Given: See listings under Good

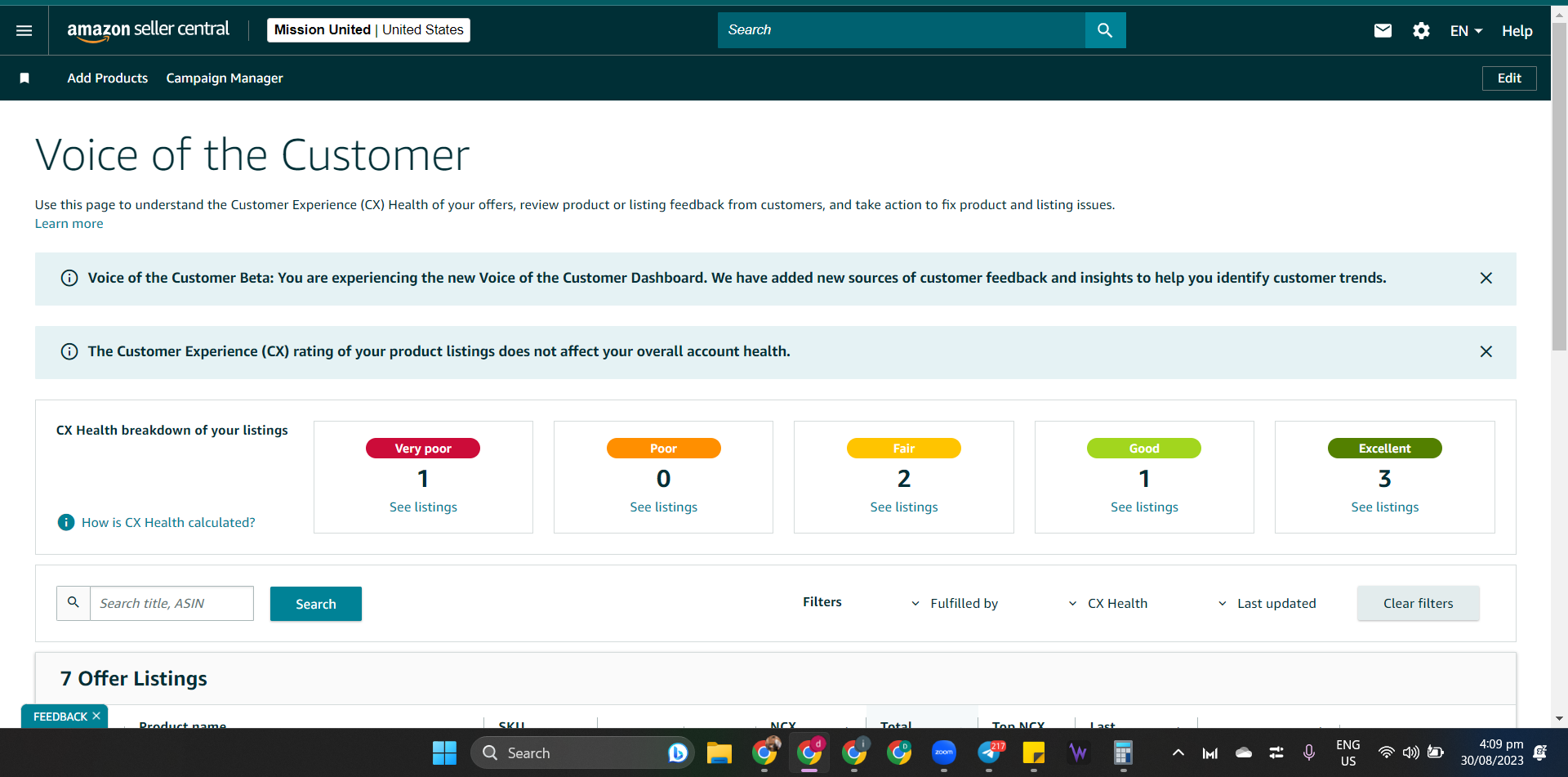Looking at the screenshot, I should coord(1144,507).
